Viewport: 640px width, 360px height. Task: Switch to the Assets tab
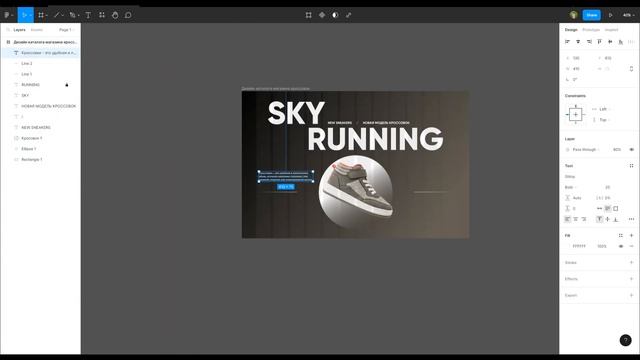pyautogui.click(x=36, y=30)
